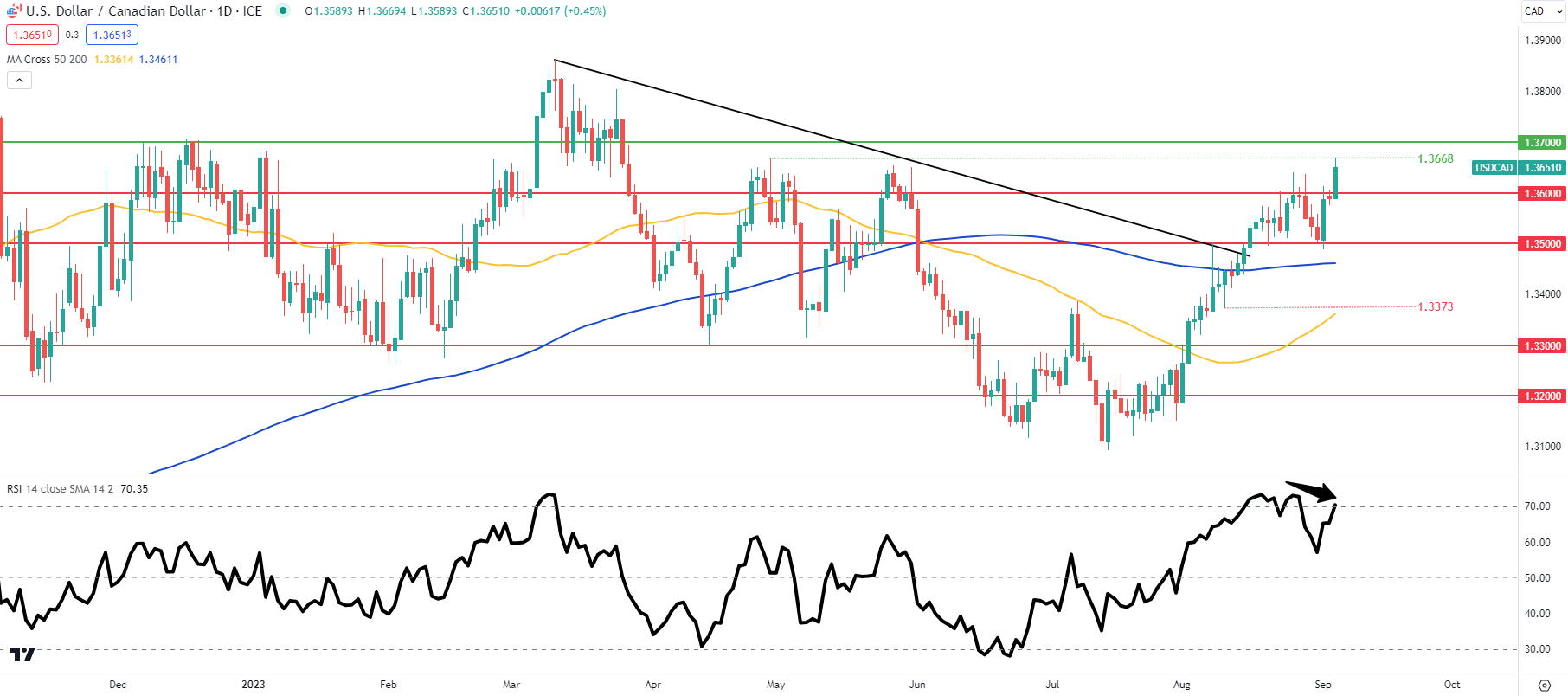Click the 1.3668 resistance level text
Image resolution: width=1568 pixels, height=696 pixels.
coord(1435,158)
